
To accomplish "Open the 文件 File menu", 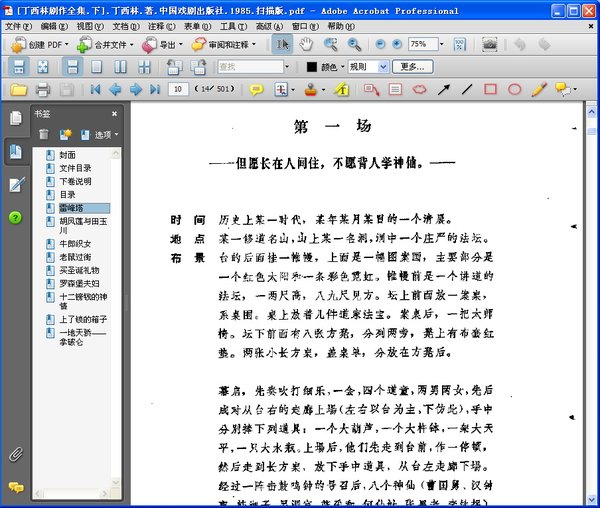I will tap(18, 26).
